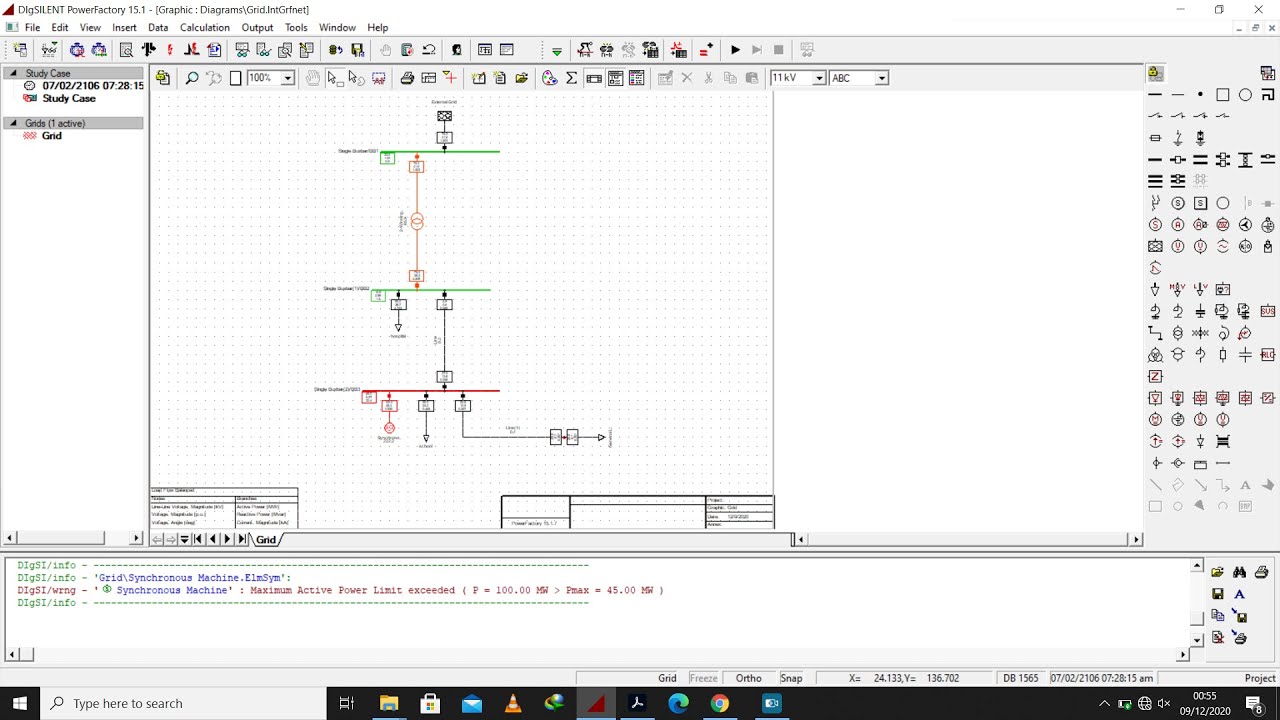Collapse the Grids (1 active) section

pos(13,123)
